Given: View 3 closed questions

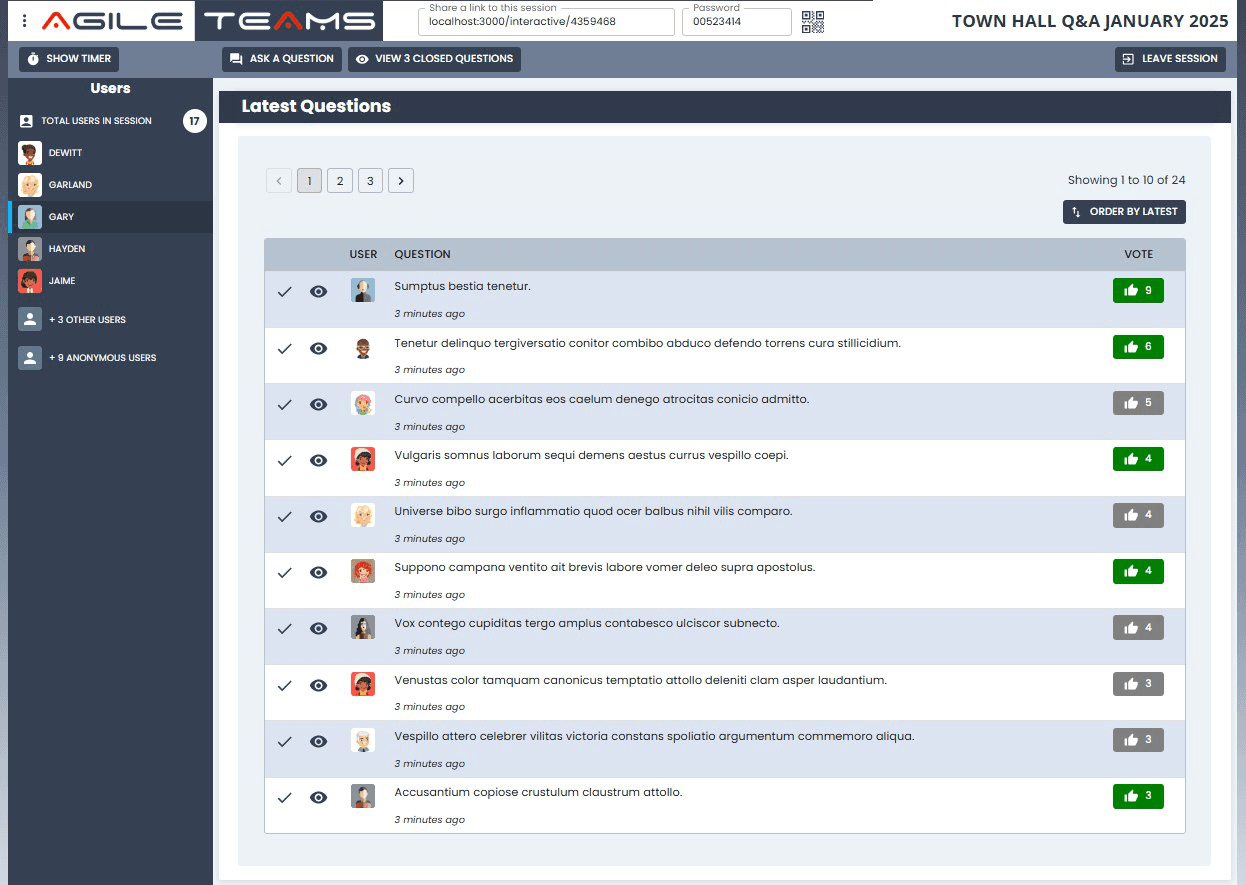Looking at the screenshot, I should pyautogui.click(x=434, y=59).
